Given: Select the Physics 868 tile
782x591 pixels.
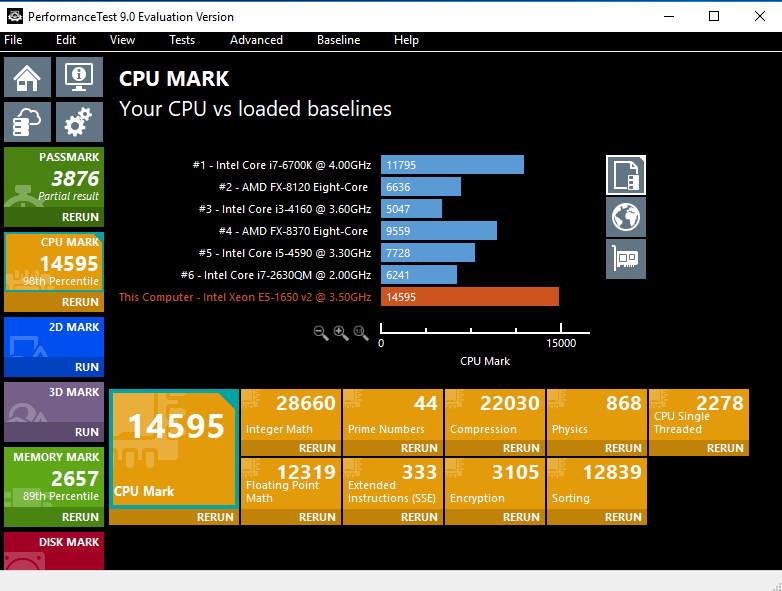Looking at the screenshot, I should click(597, 415).
